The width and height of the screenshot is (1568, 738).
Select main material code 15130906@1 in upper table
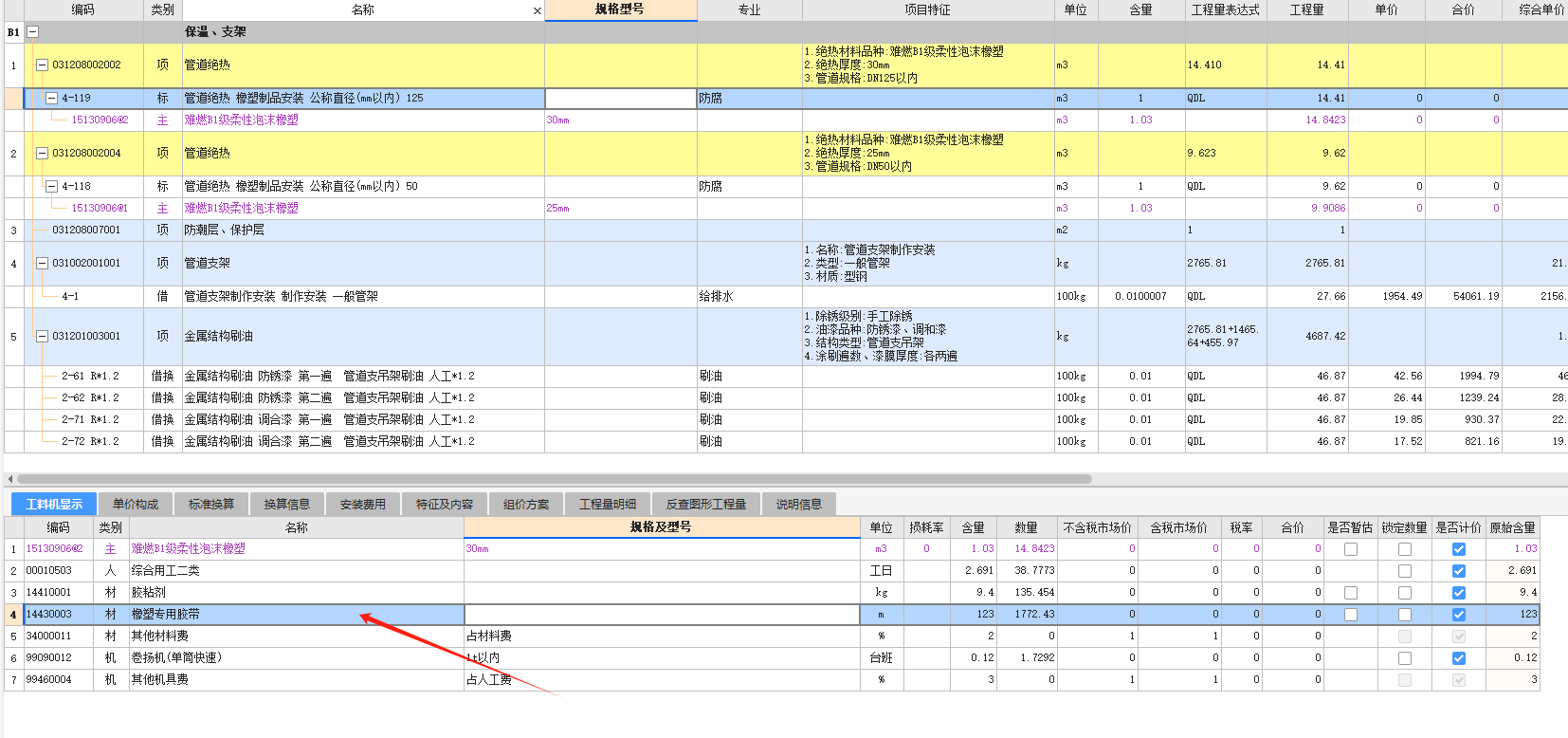[x=100, y=208]
